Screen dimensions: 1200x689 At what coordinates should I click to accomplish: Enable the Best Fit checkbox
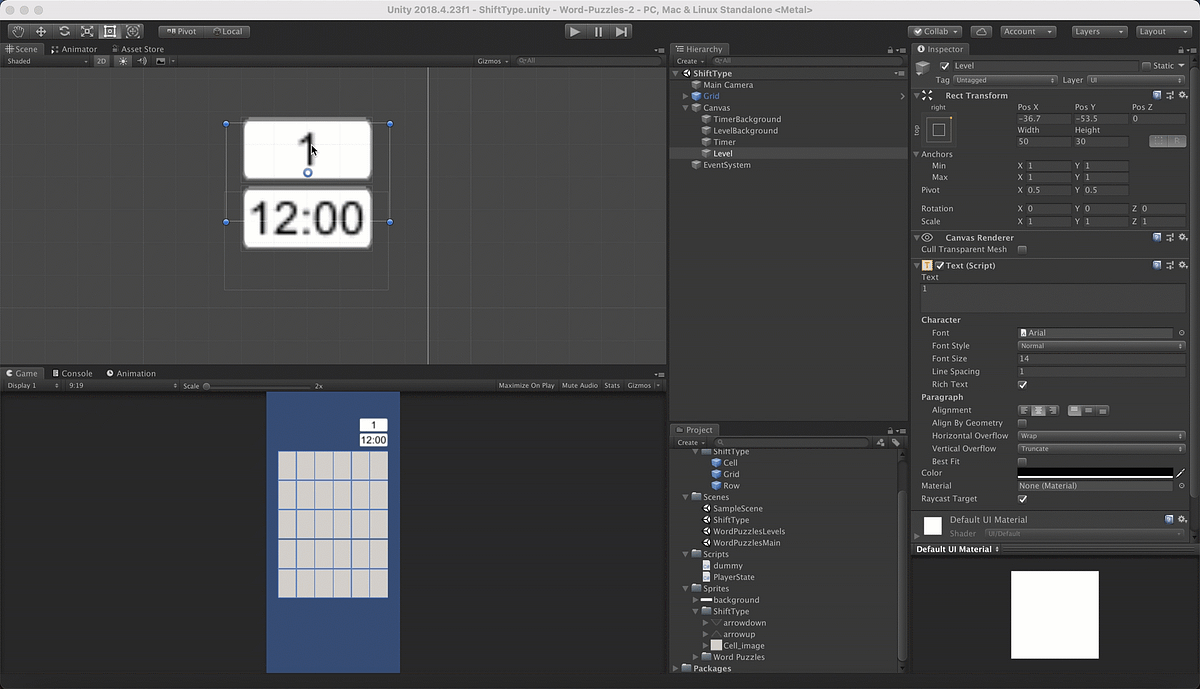pos(1023,461)
